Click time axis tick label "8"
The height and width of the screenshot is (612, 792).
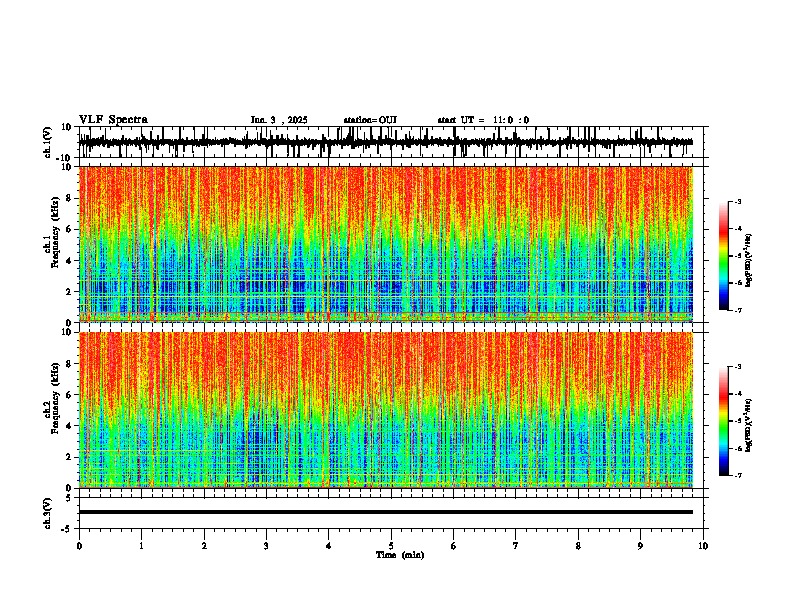point(578,546)
